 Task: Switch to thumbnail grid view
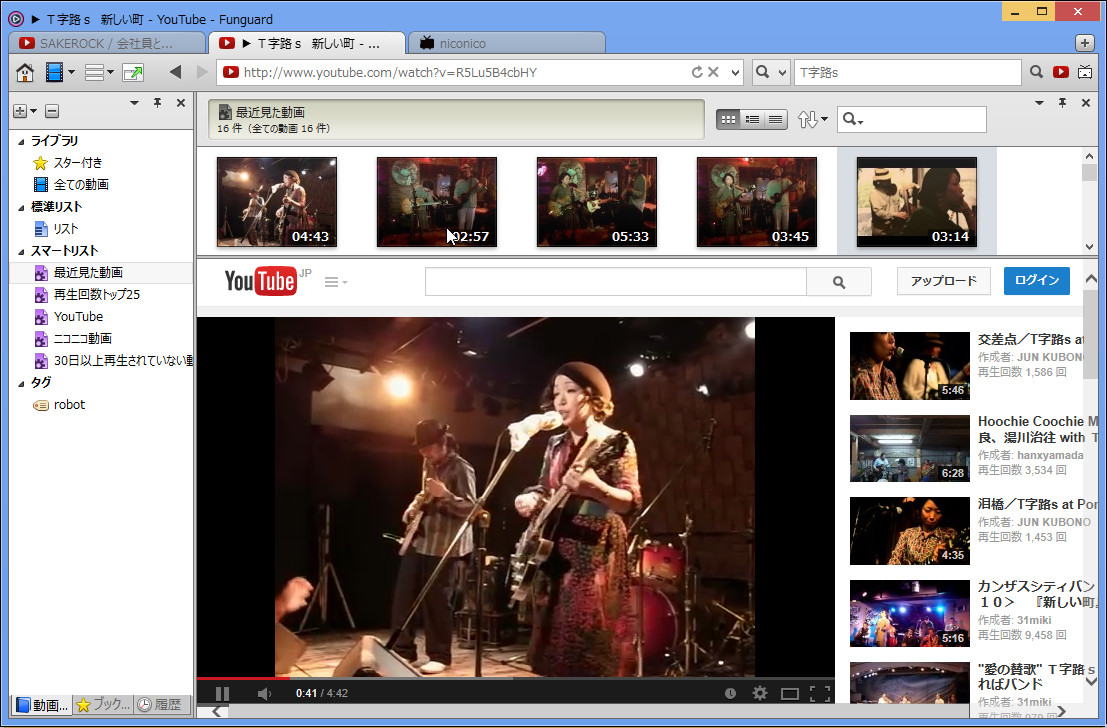tap(728, 119)
